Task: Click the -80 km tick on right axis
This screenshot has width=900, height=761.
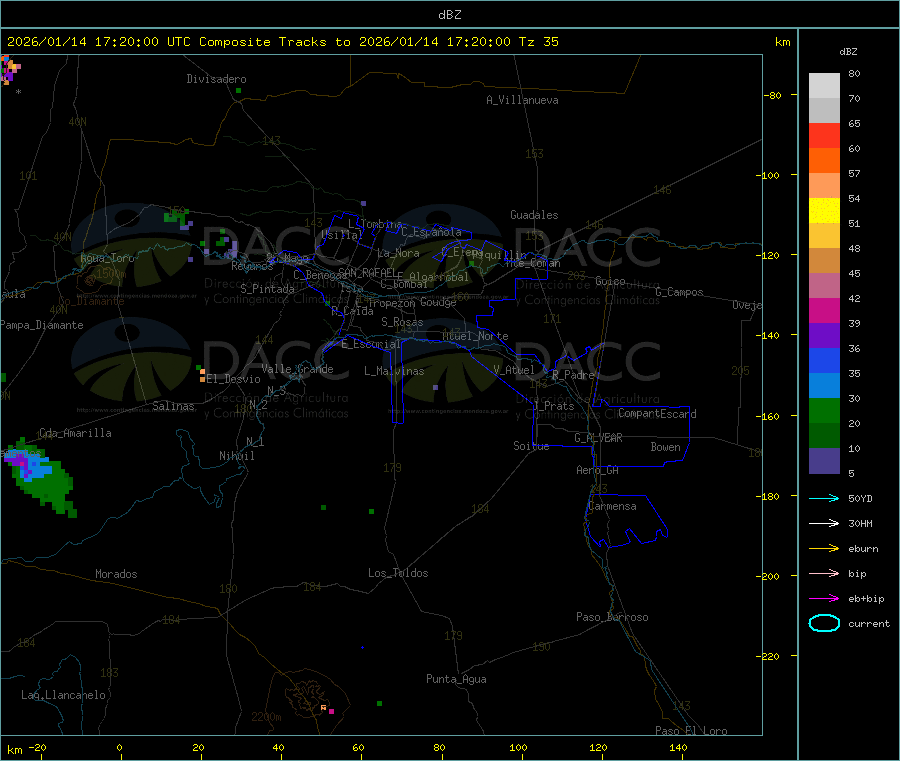Action: coord(772,95)
